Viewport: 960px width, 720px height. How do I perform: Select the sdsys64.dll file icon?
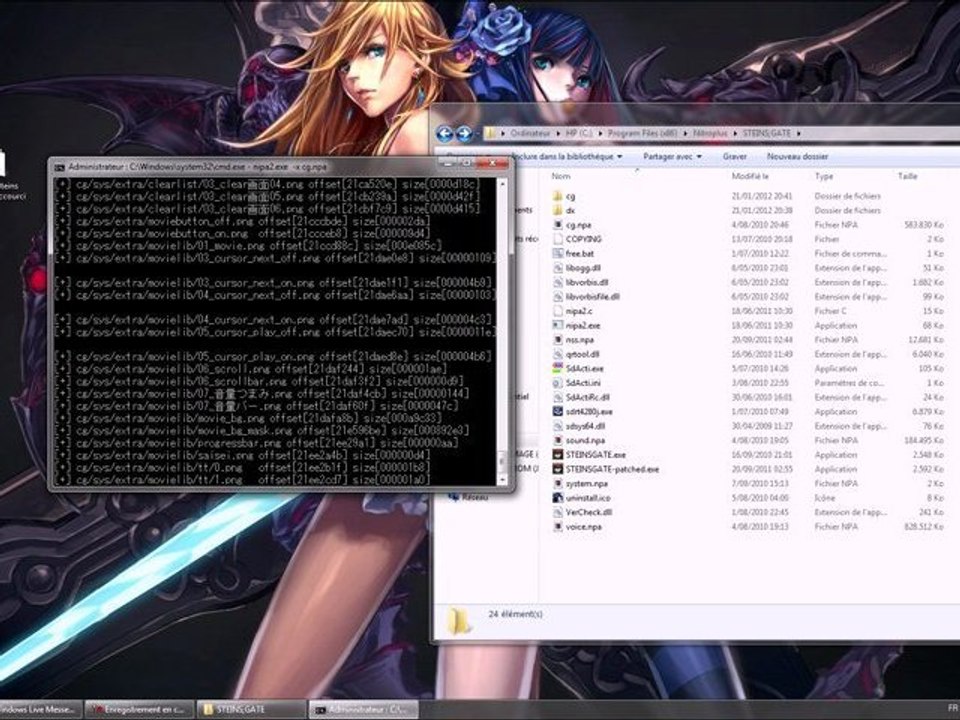(558, 426)
